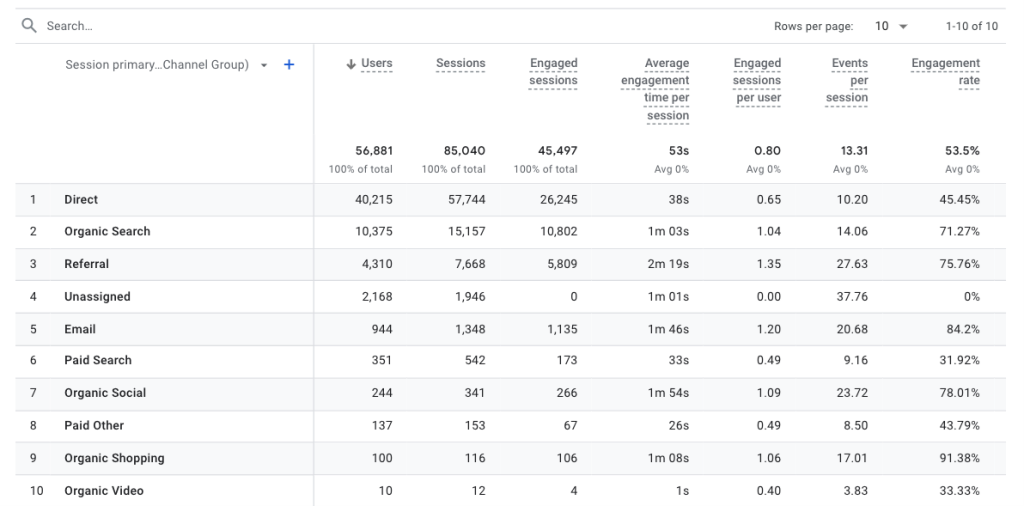Viewport: 1024px width, 506px height.
Task: Select the Organic Social row
Action: click(x=105, y=393)
